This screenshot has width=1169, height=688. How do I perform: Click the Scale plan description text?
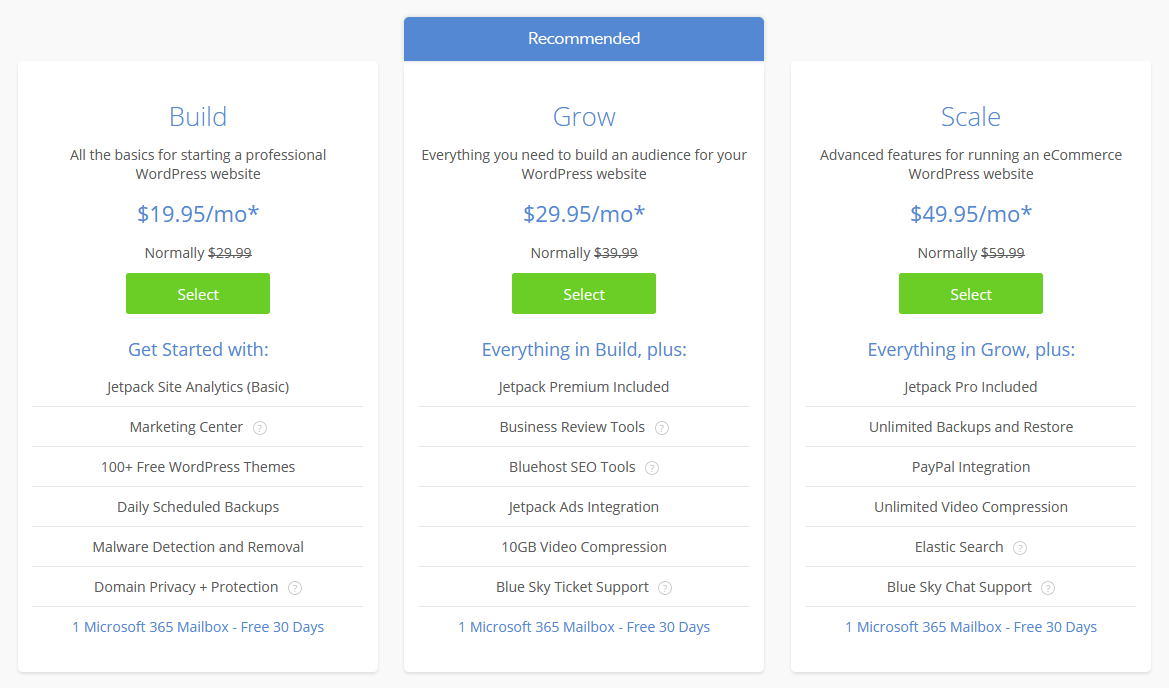click(x=971, y=164)
